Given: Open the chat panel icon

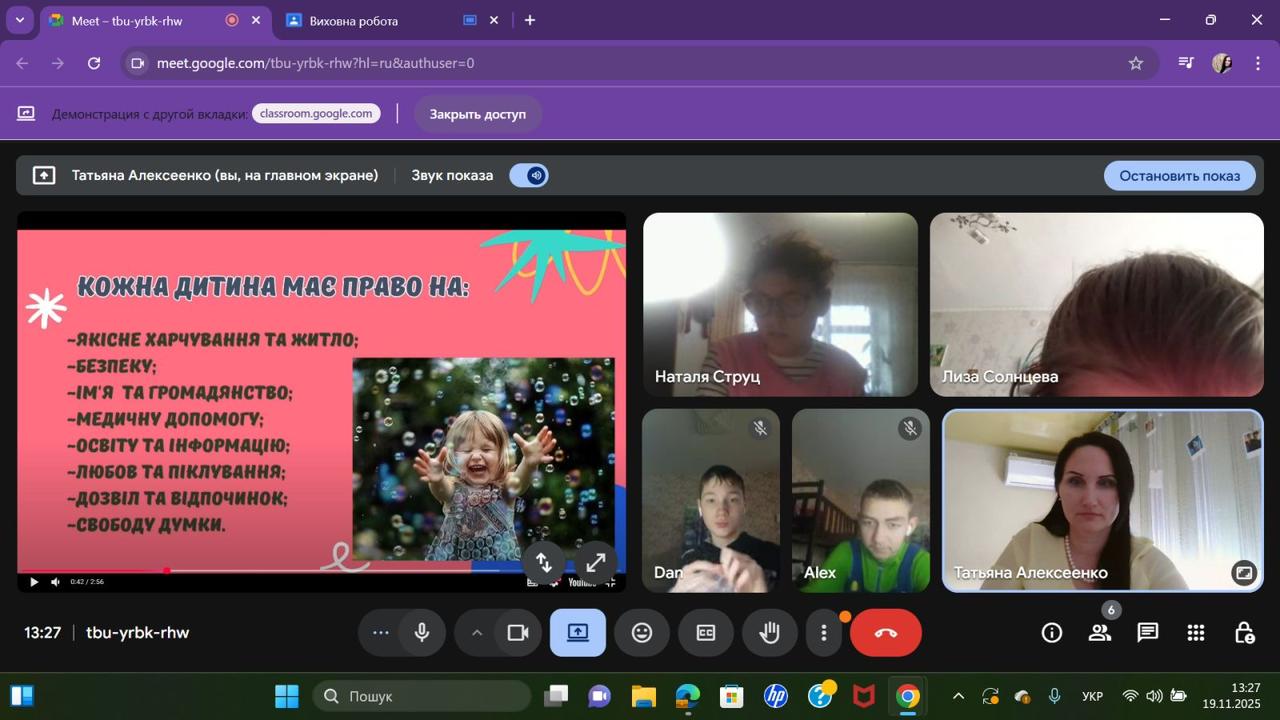Looking at the screenshot, I should 1147,632.
